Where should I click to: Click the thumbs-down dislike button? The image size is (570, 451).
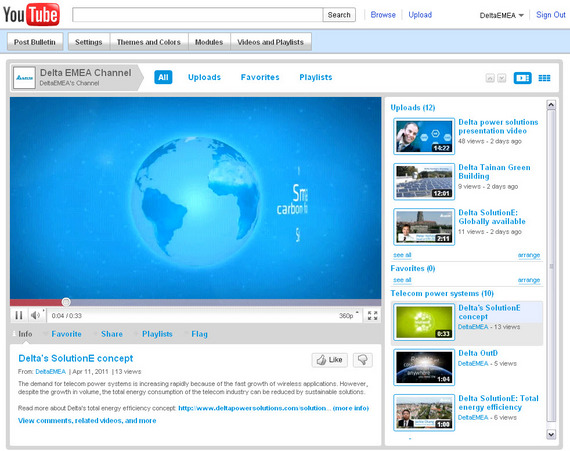pyautogui.click(x=362, y=360)
